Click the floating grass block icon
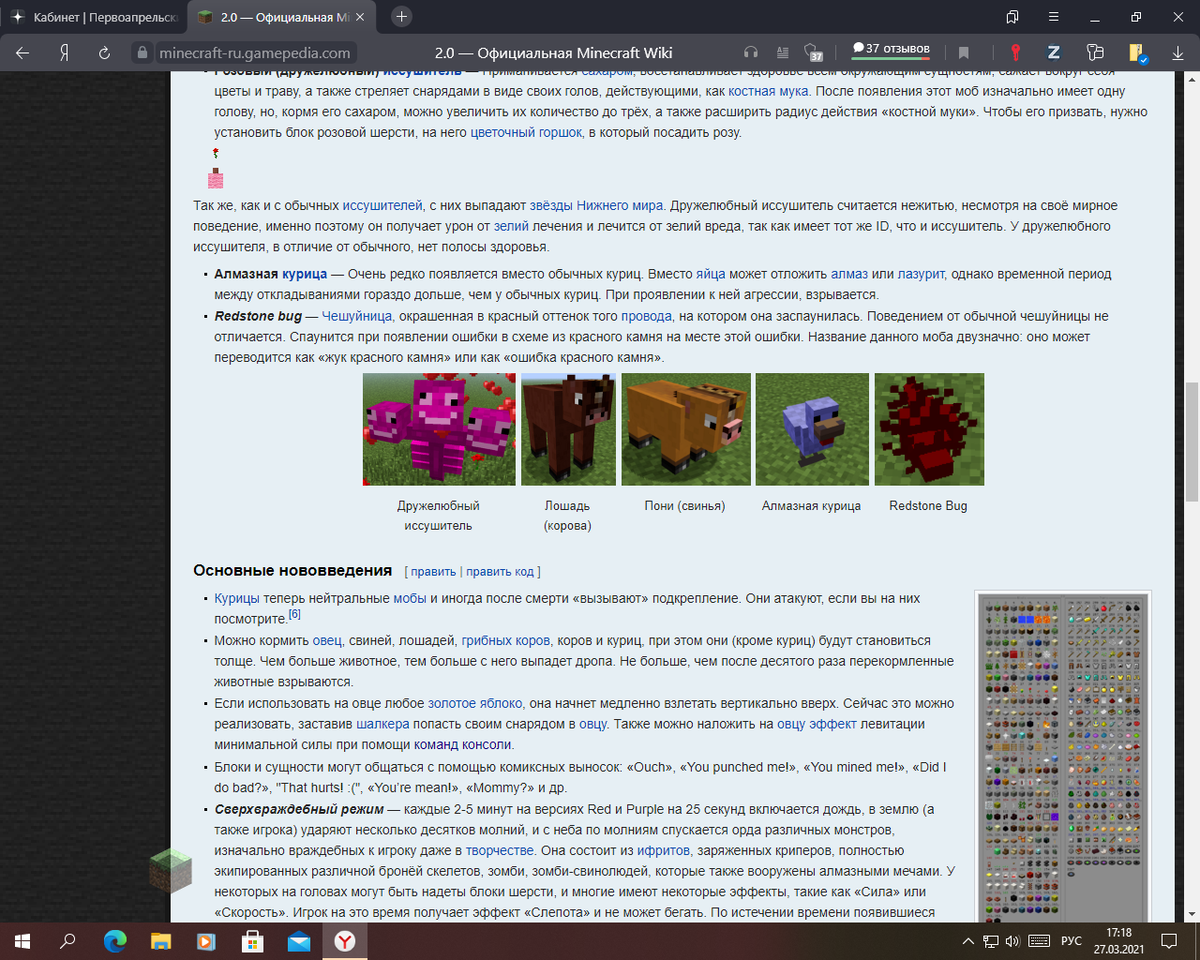This screenshot has height=960, width=1200. pyautogui.click(x=170, y=872)
